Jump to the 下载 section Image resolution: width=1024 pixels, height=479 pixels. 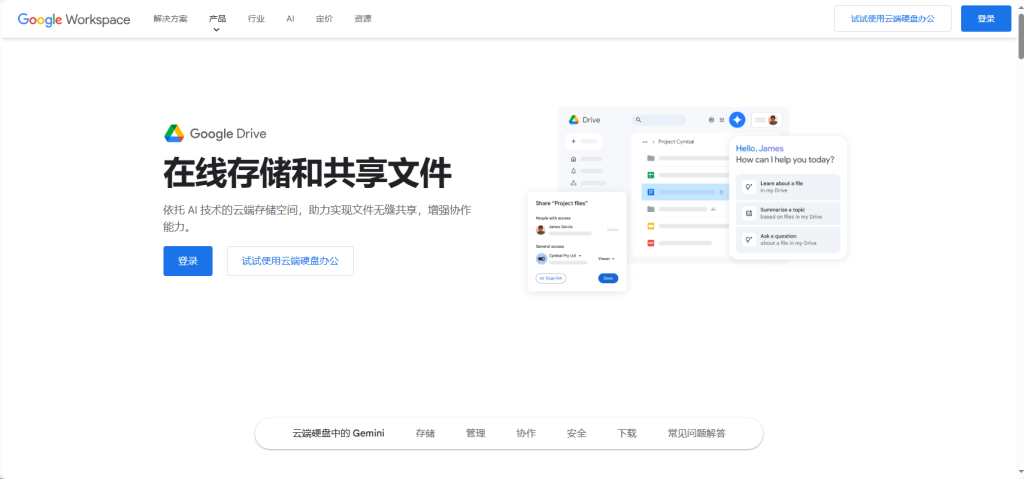pos(627,433)
